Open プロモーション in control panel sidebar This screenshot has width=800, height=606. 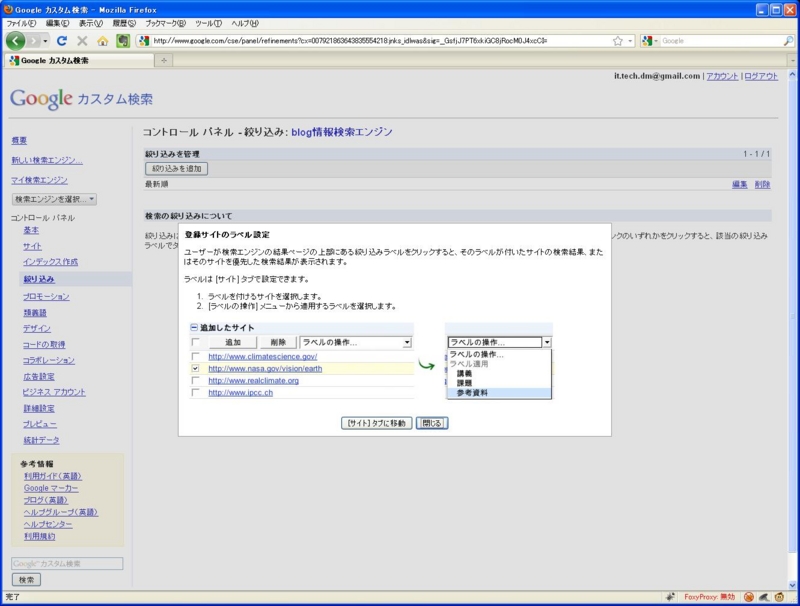(x=46, y=296)
